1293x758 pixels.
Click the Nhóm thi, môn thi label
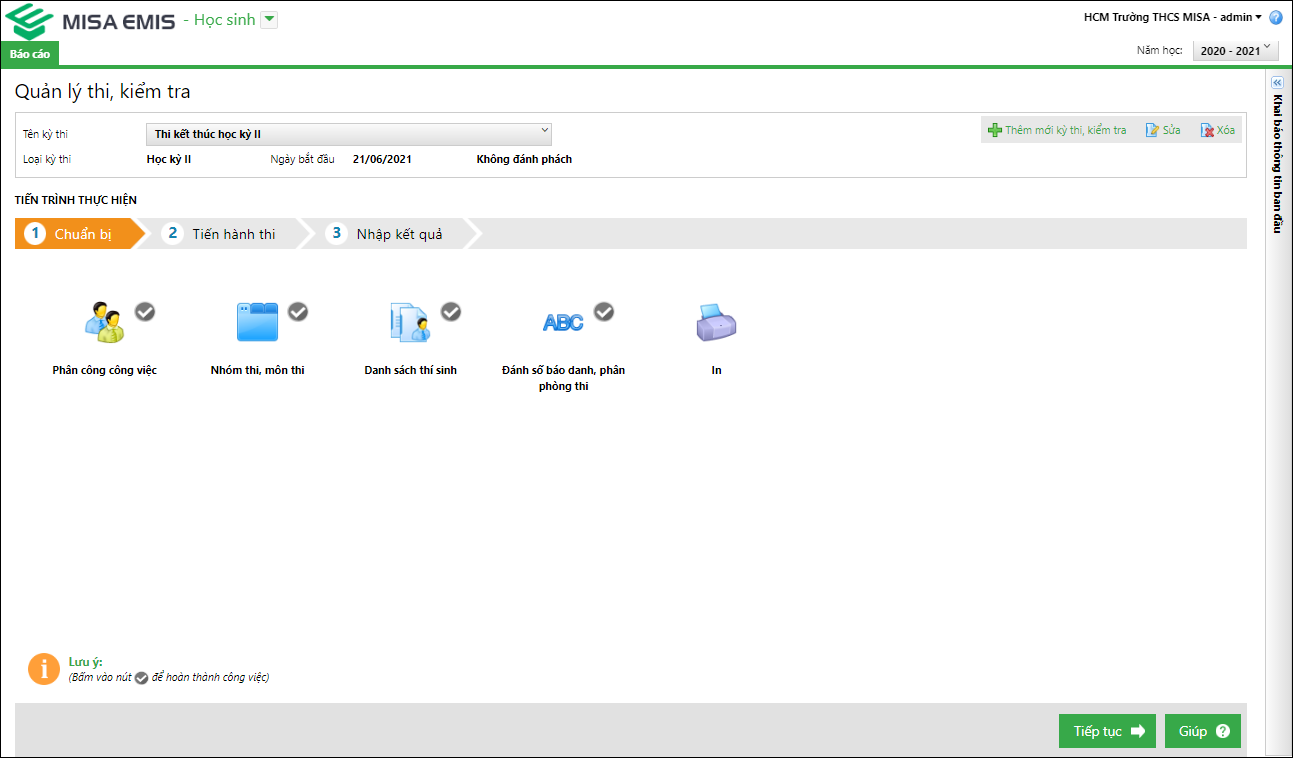pyautogui.click(x=258, y=370)
